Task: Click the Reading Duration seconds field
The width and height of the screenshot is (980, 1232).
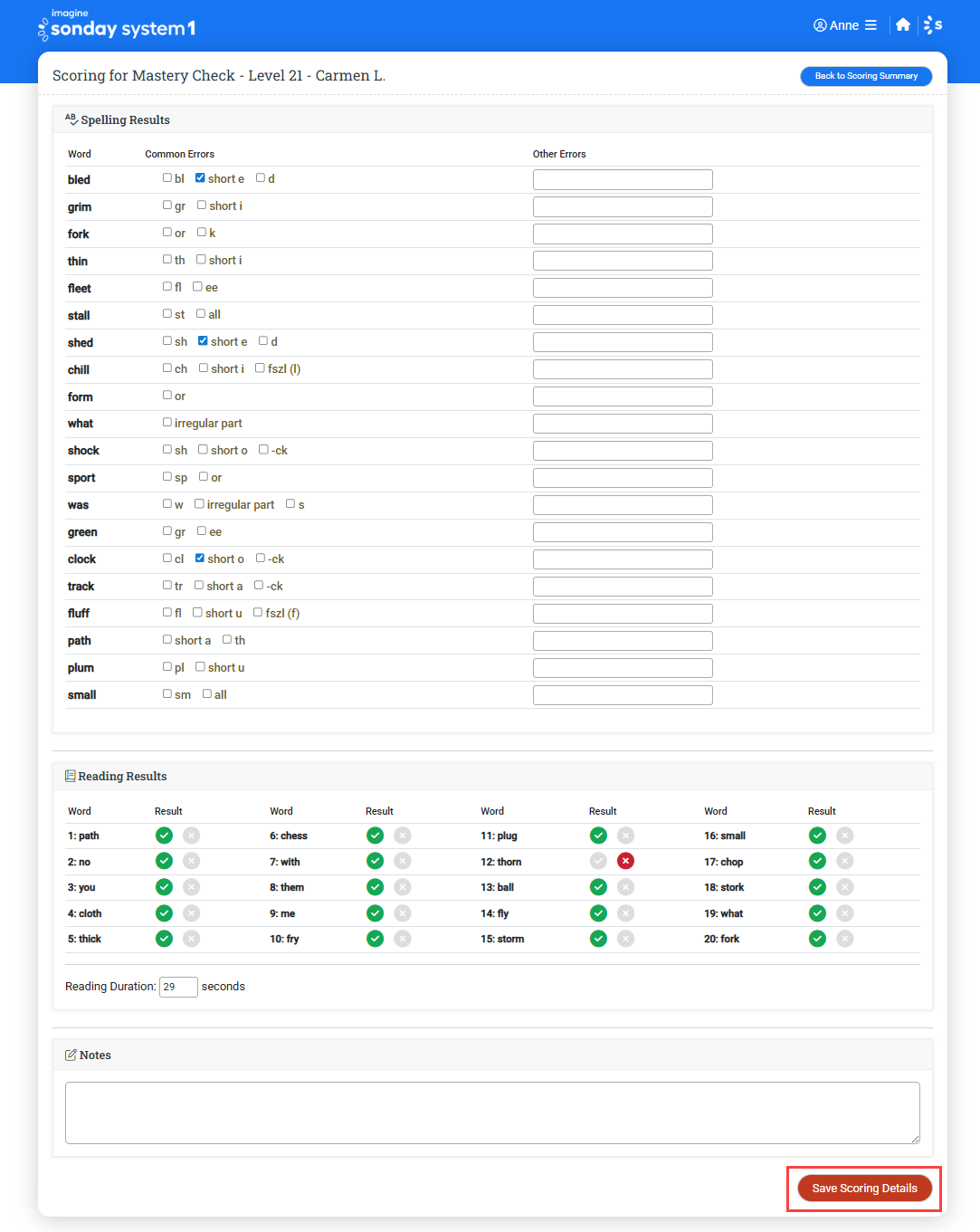Action: point(177,987)
